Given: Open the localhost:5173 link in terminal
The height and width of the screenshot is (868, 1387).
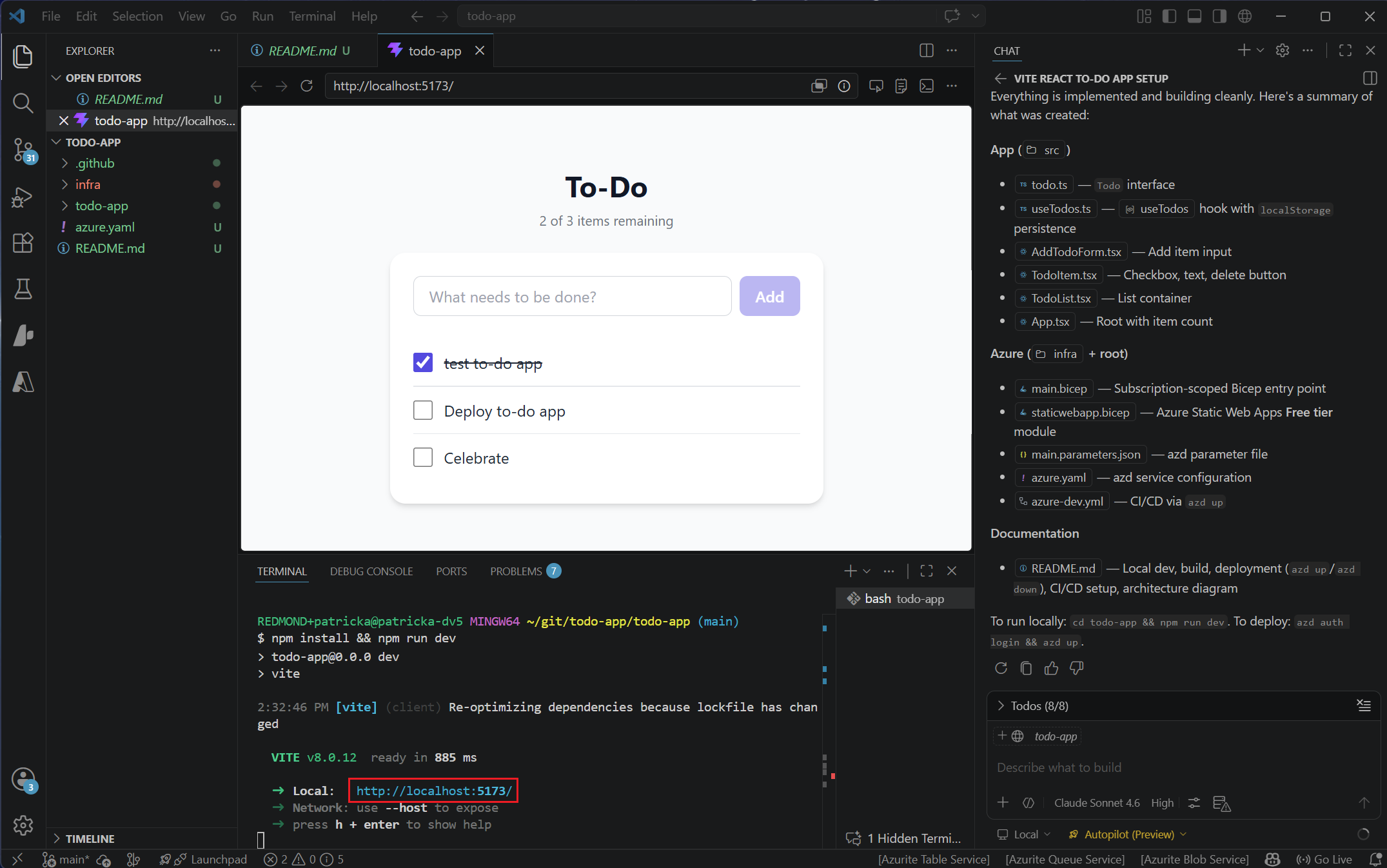Looking at the screenshot, I should pos(434,791).
